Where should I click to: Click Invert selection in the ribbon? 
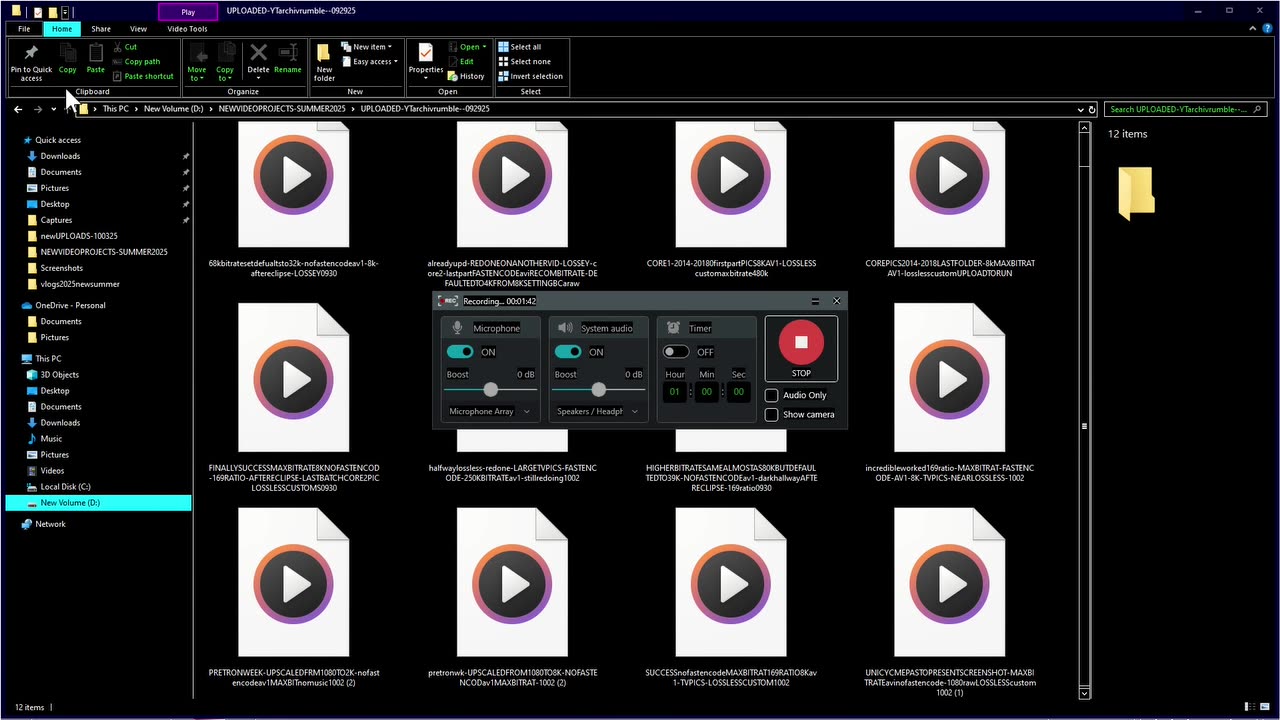(530, 76)
